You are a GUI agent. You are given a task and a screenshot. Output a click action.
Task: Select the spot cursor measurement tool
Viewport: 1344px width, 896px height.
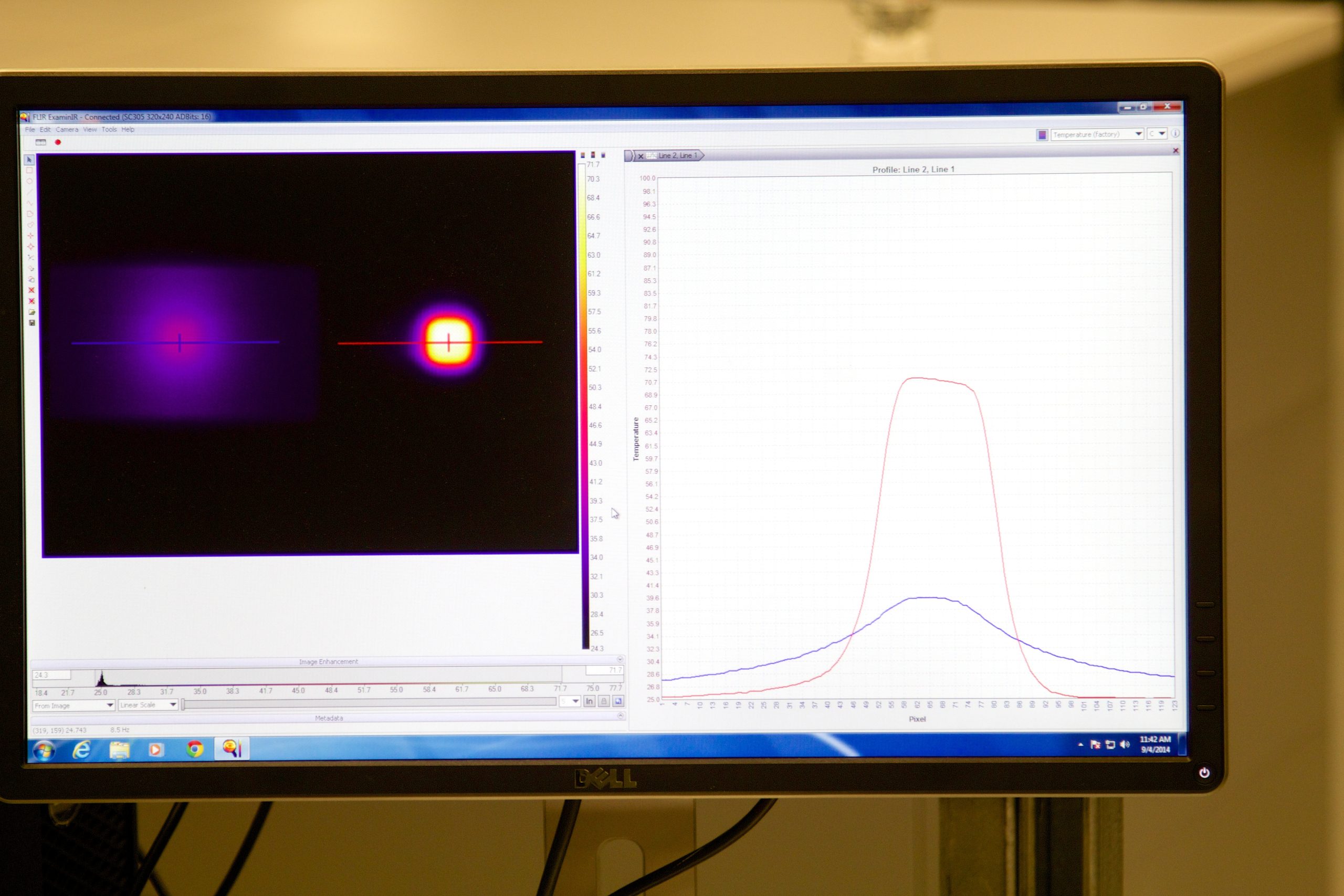[x=31, y=236]
